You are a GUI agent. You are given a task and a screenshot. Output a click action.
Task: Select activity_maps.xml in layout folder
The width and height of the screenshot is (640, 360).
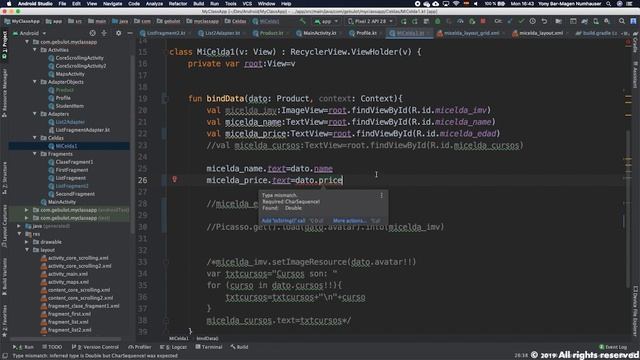coord(68,282)
